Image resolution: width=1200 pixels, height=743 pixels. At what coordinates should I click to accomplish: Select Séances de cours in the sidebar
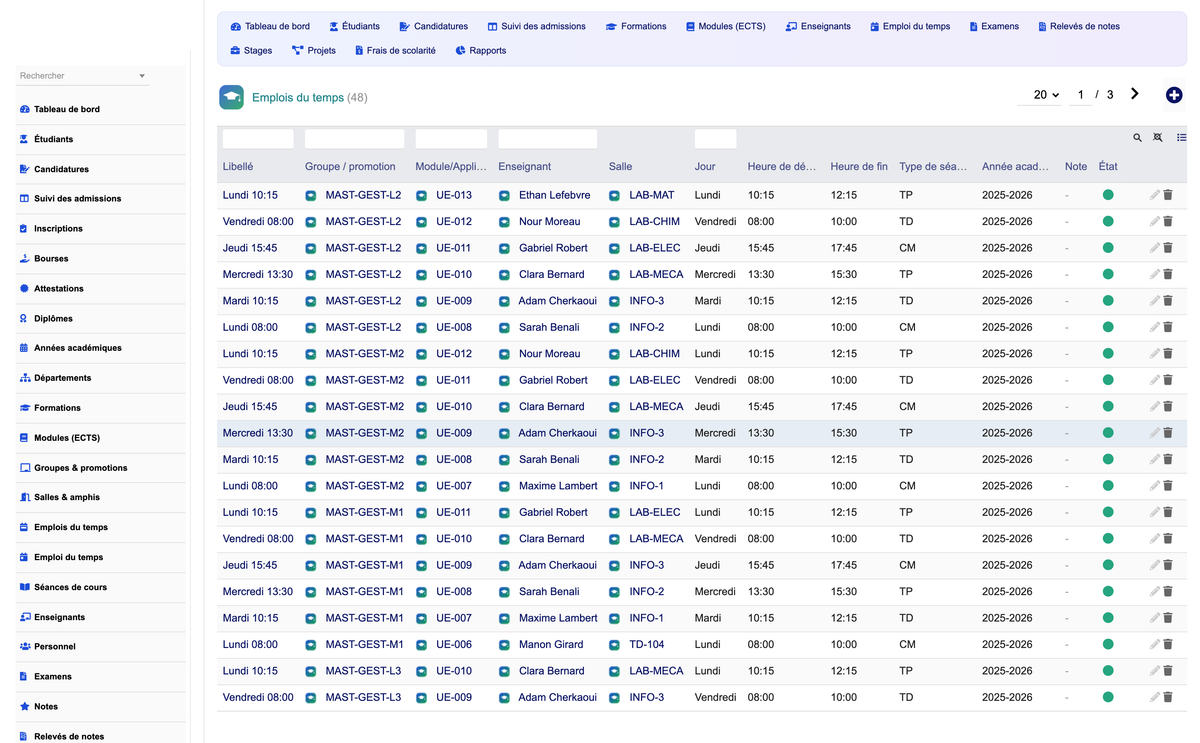click(x=70, y=587)
